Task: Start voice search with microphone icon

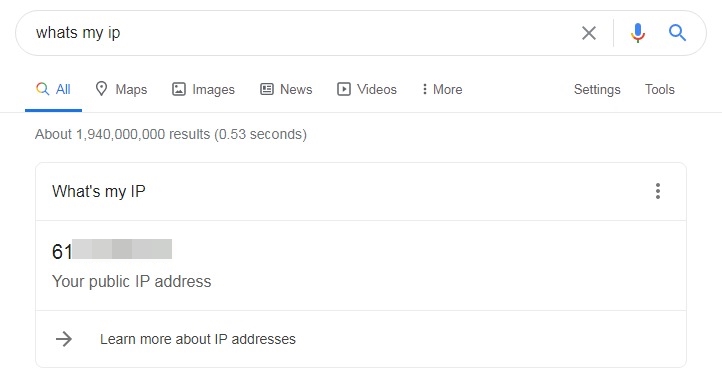Action: 638,33
